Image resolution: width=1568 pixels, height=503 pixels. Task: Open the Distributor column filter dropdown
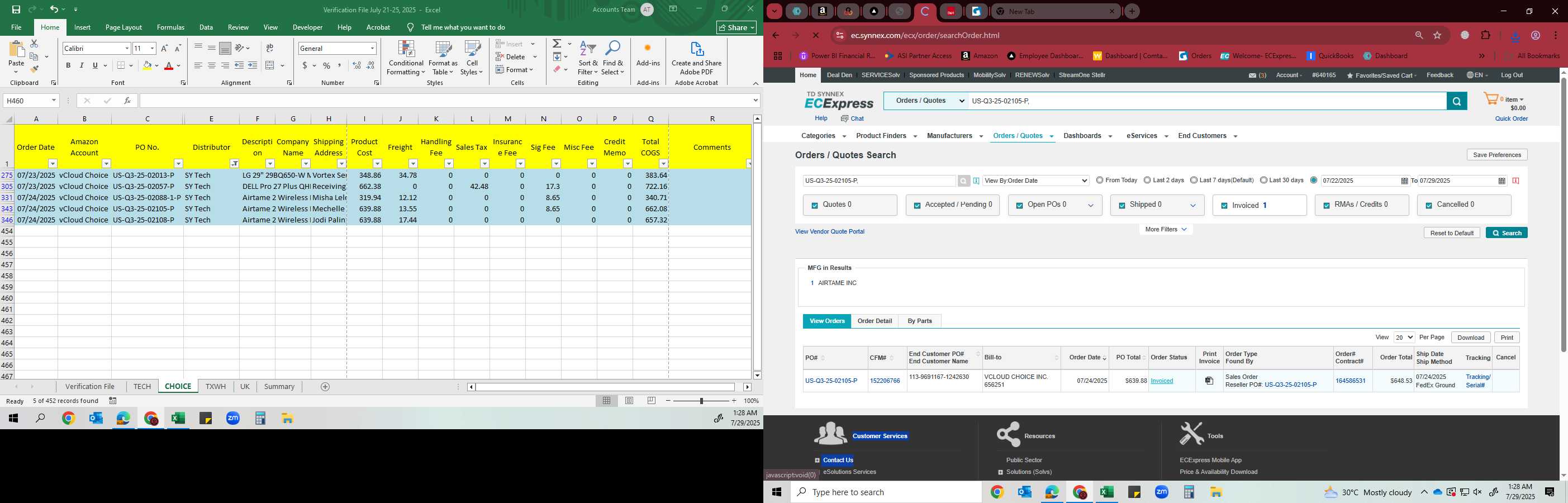(x=234, y=164)
